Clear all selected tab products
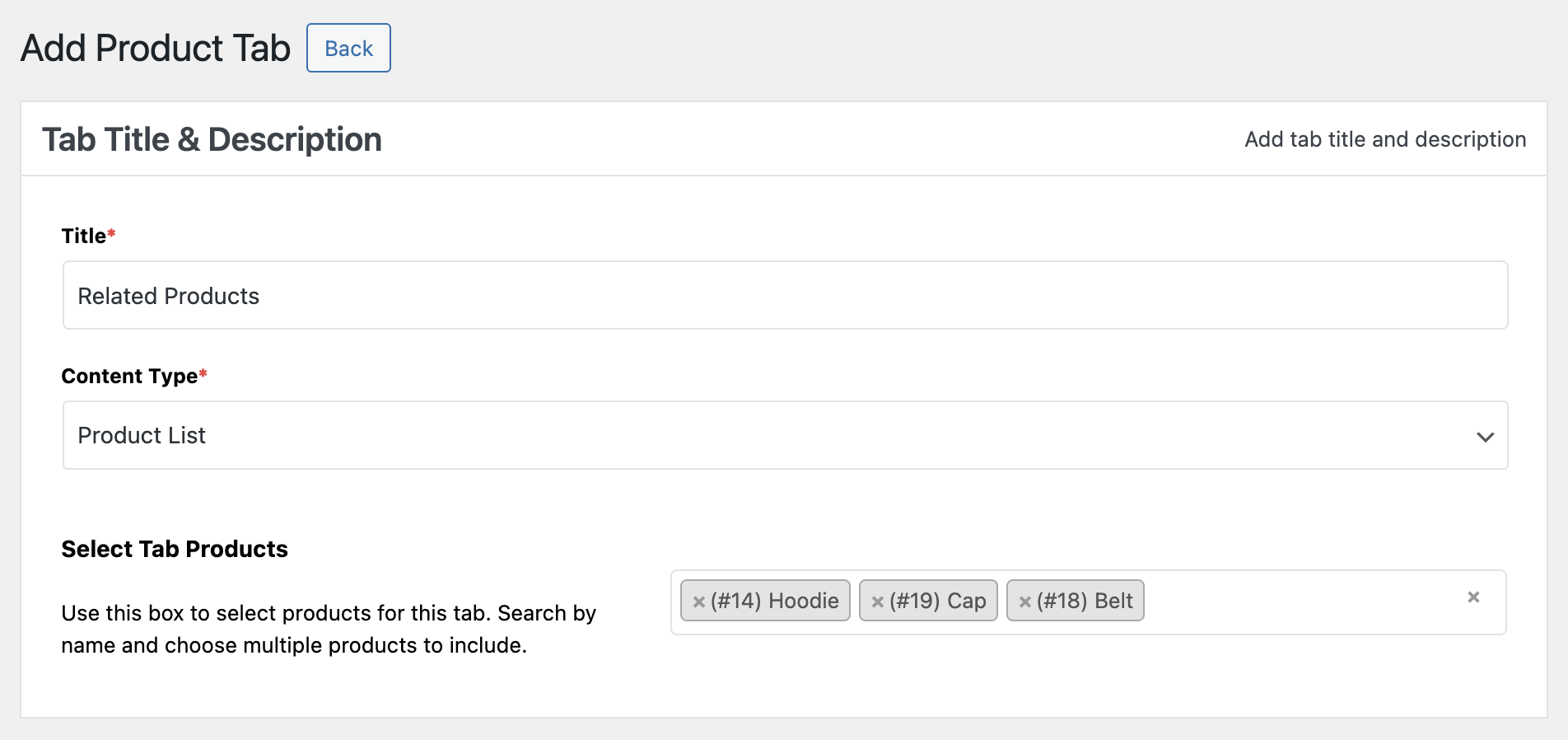The image size is (1568, 740). (x=1473, y=597)
